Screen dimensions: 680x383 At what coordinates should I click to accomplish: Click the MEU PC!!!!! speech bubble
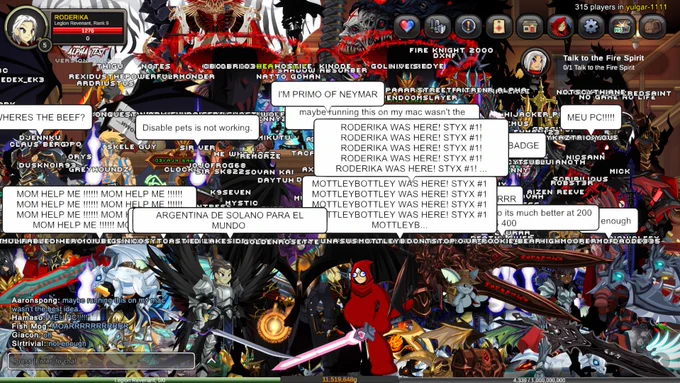591,117
